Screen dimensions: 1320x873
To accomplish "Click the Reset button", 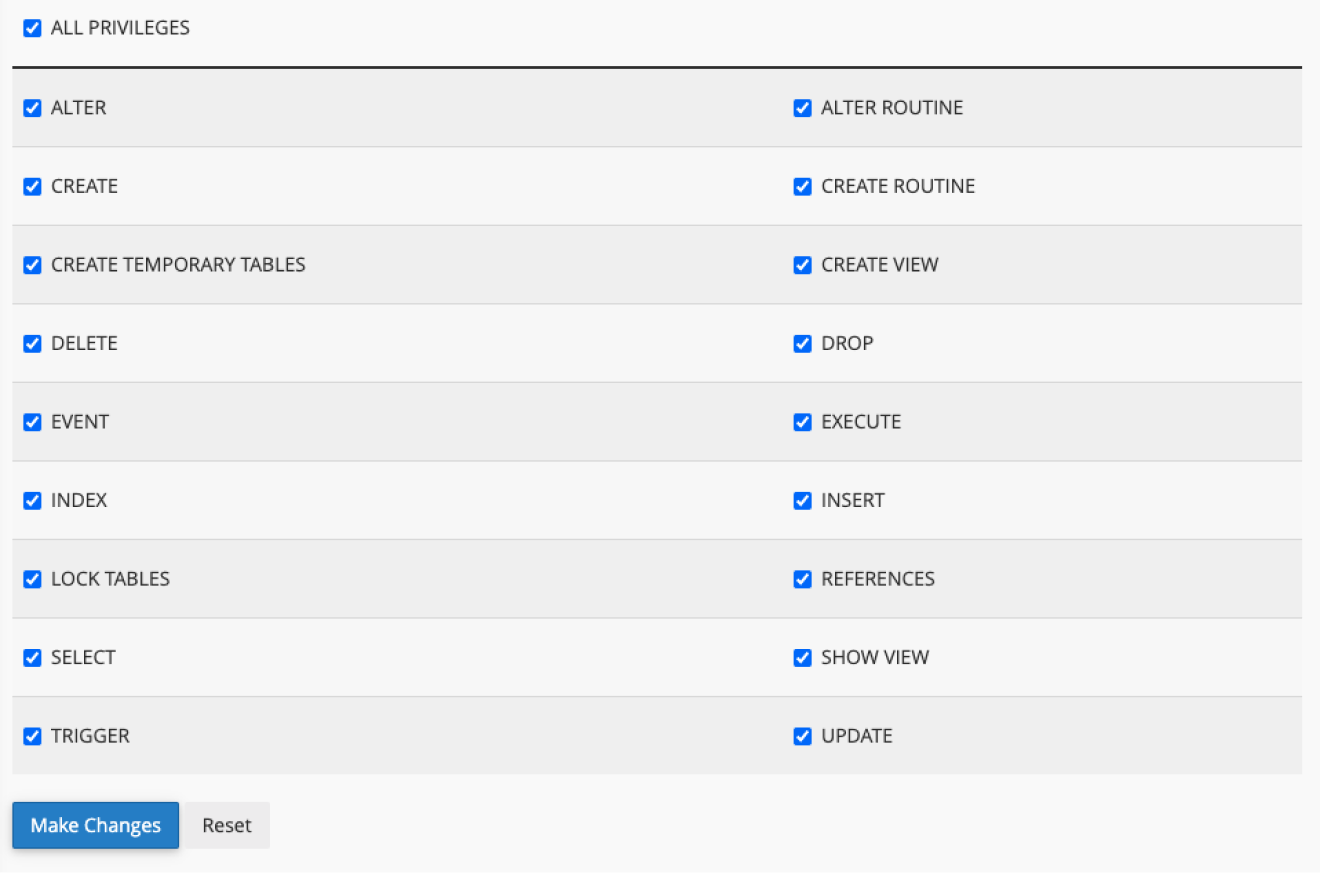I will coord(227,825).
